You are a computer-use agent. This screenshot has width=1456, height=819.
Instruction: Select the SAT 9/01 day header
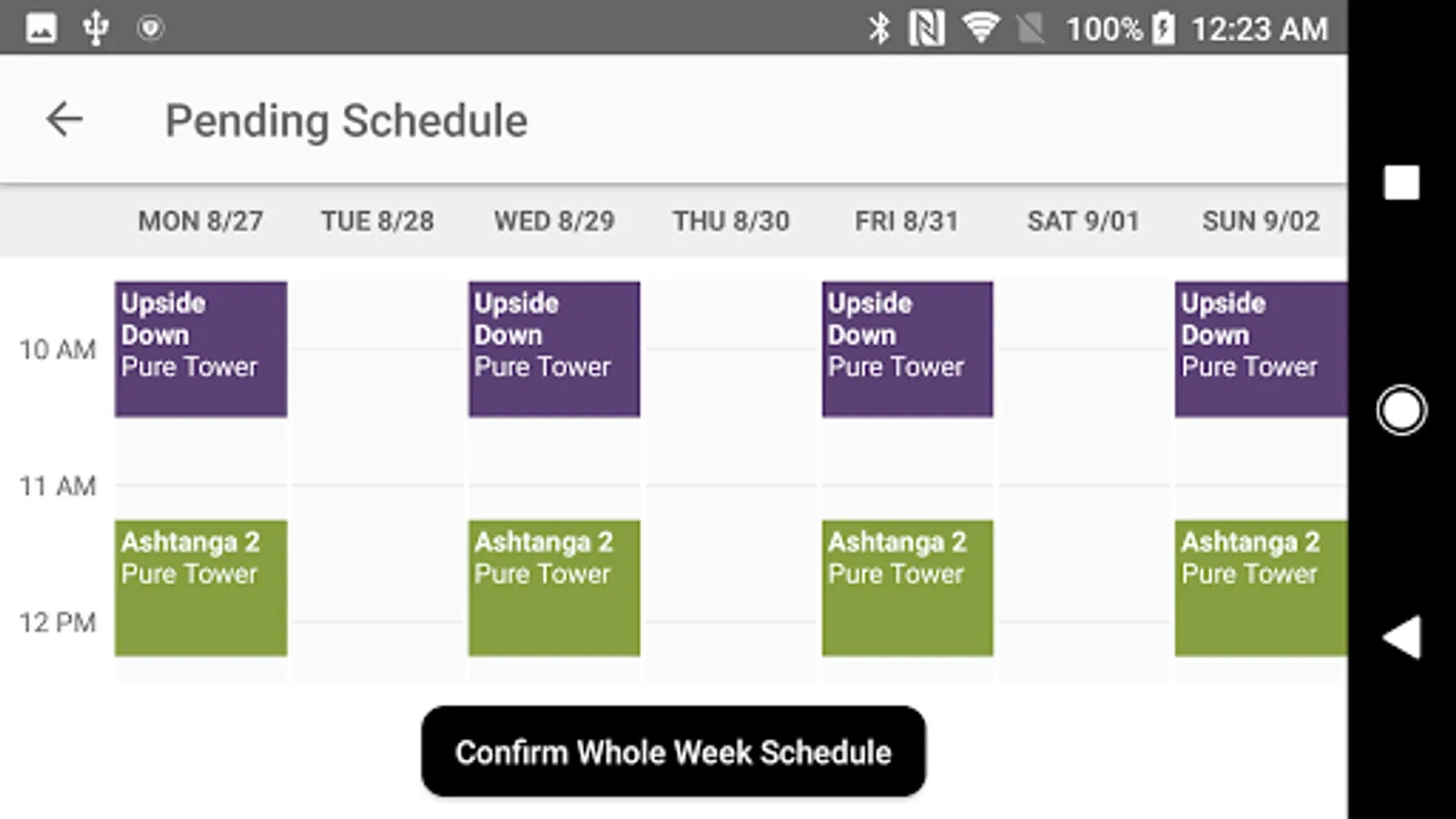point(1083,221)
